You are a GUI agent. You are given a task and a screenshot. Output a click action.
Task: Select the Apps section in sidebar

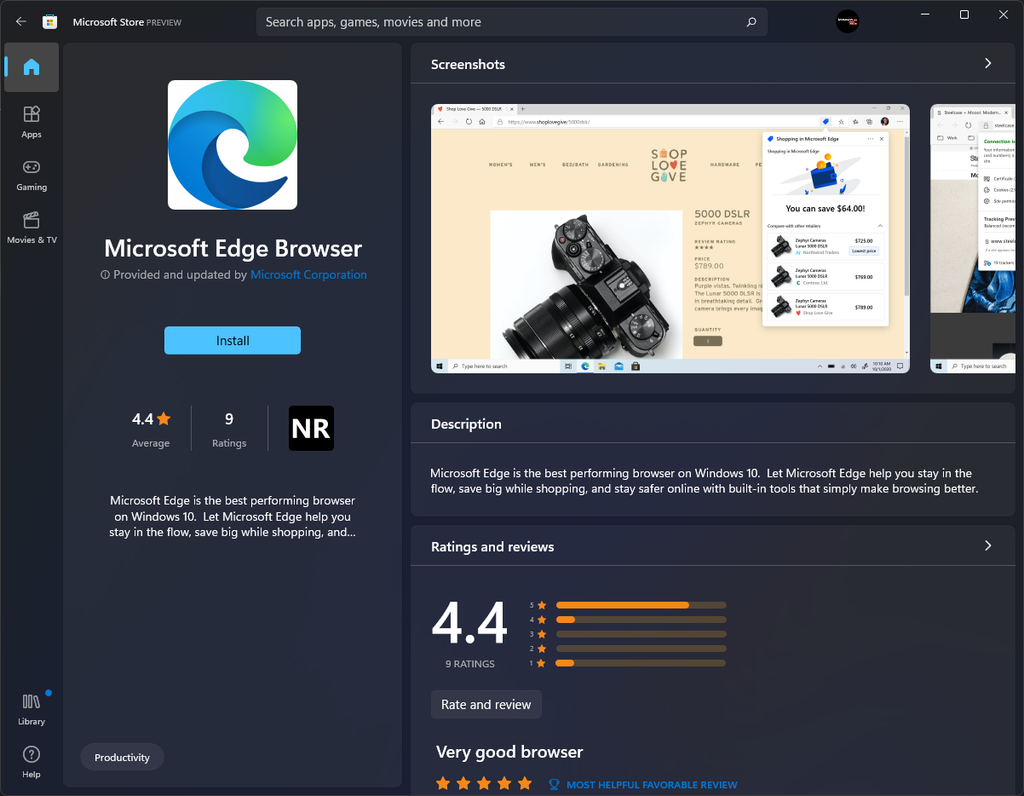point(31,120)
